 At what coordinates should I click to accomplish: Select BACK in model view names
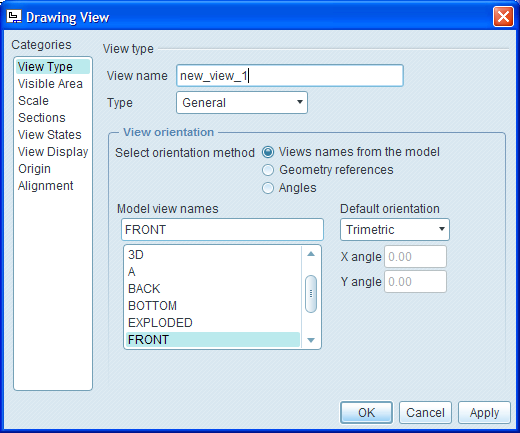pyautogui.click(x=213, y=289)
